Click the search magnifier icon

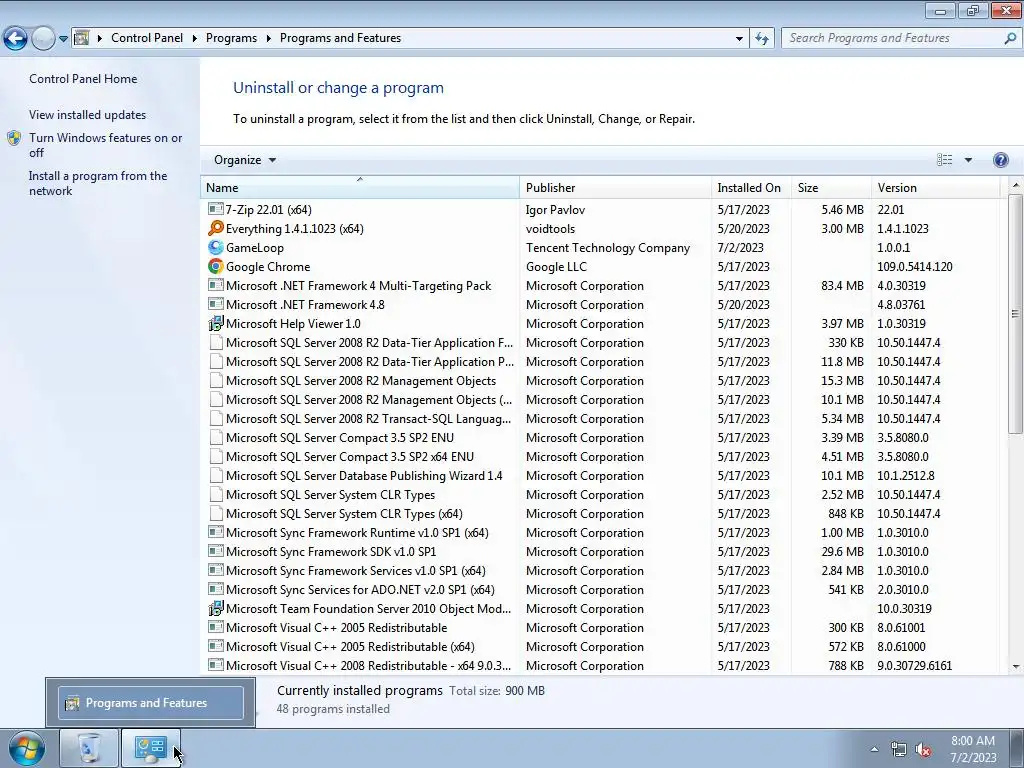1010,38
